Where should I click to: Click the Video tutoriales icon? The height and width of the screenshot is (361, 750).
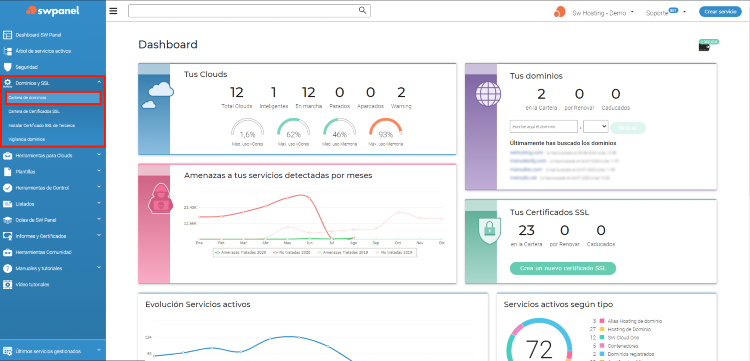pyautogui.click(x=7, y=284)
